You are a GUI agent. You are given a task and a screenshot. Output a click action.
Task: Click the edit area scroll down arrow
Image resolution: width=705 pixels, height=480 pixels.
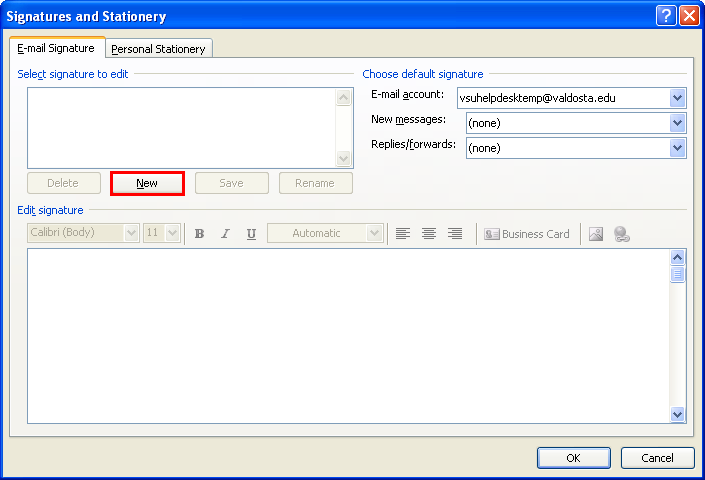(x=677, y=414)
